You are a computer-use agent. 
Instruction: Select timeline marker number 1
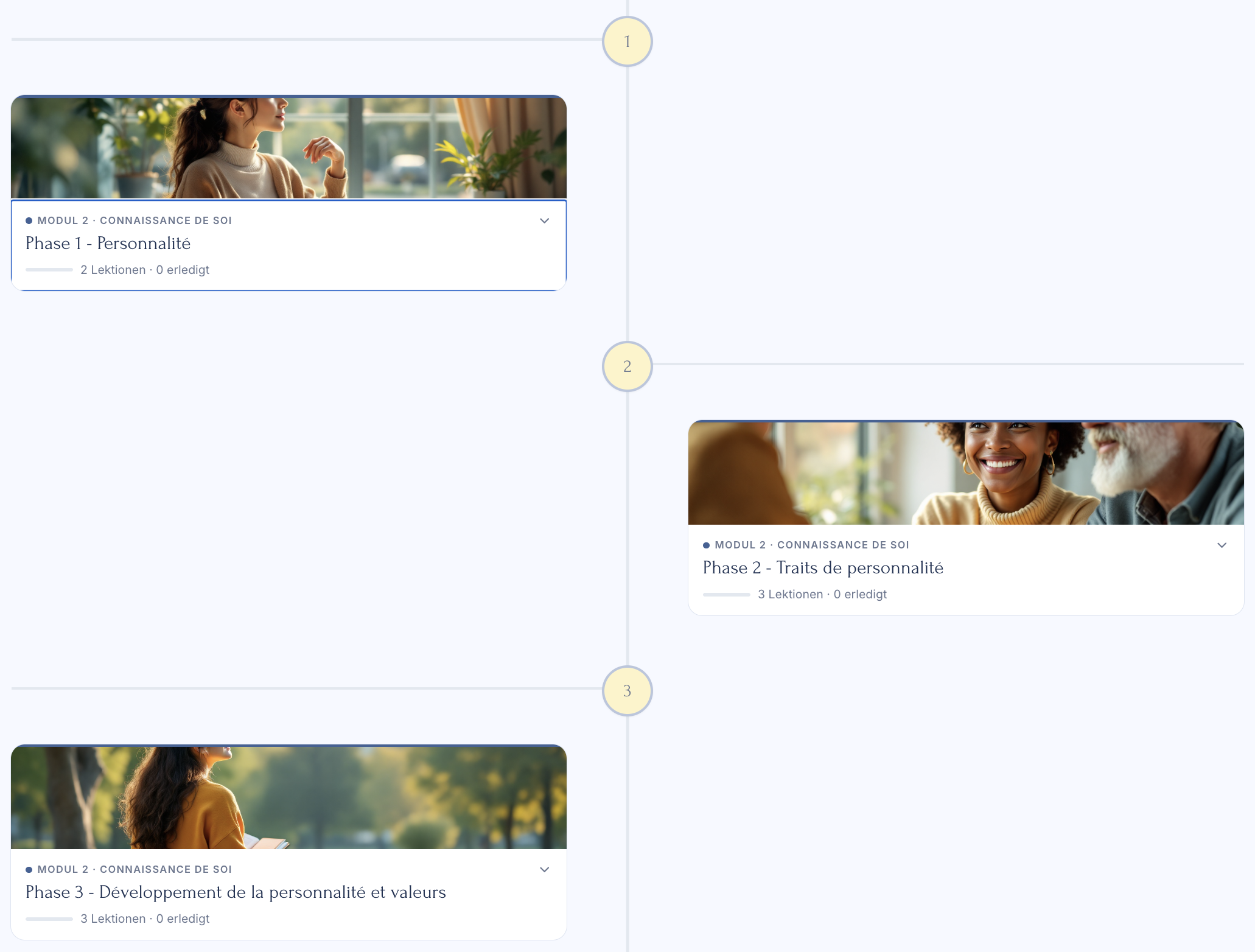(x=627, y=41)
